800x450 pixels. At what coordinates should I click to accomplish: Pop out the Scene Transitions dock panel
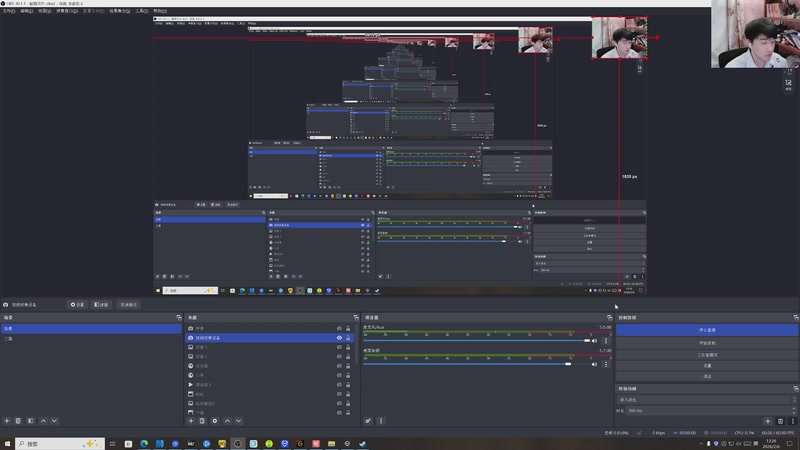pos(796,388)
